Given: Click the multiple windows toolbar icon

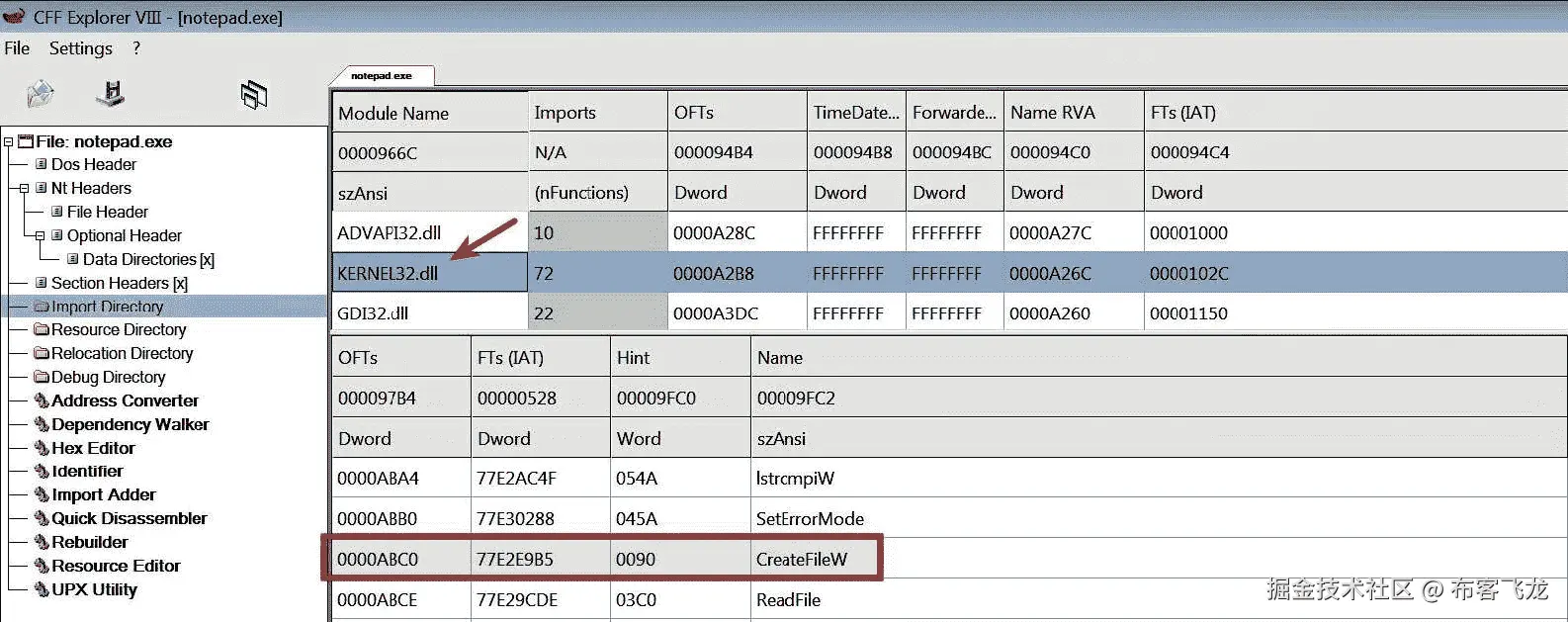Looking at the screenshot, I should [x=254, y=95].
